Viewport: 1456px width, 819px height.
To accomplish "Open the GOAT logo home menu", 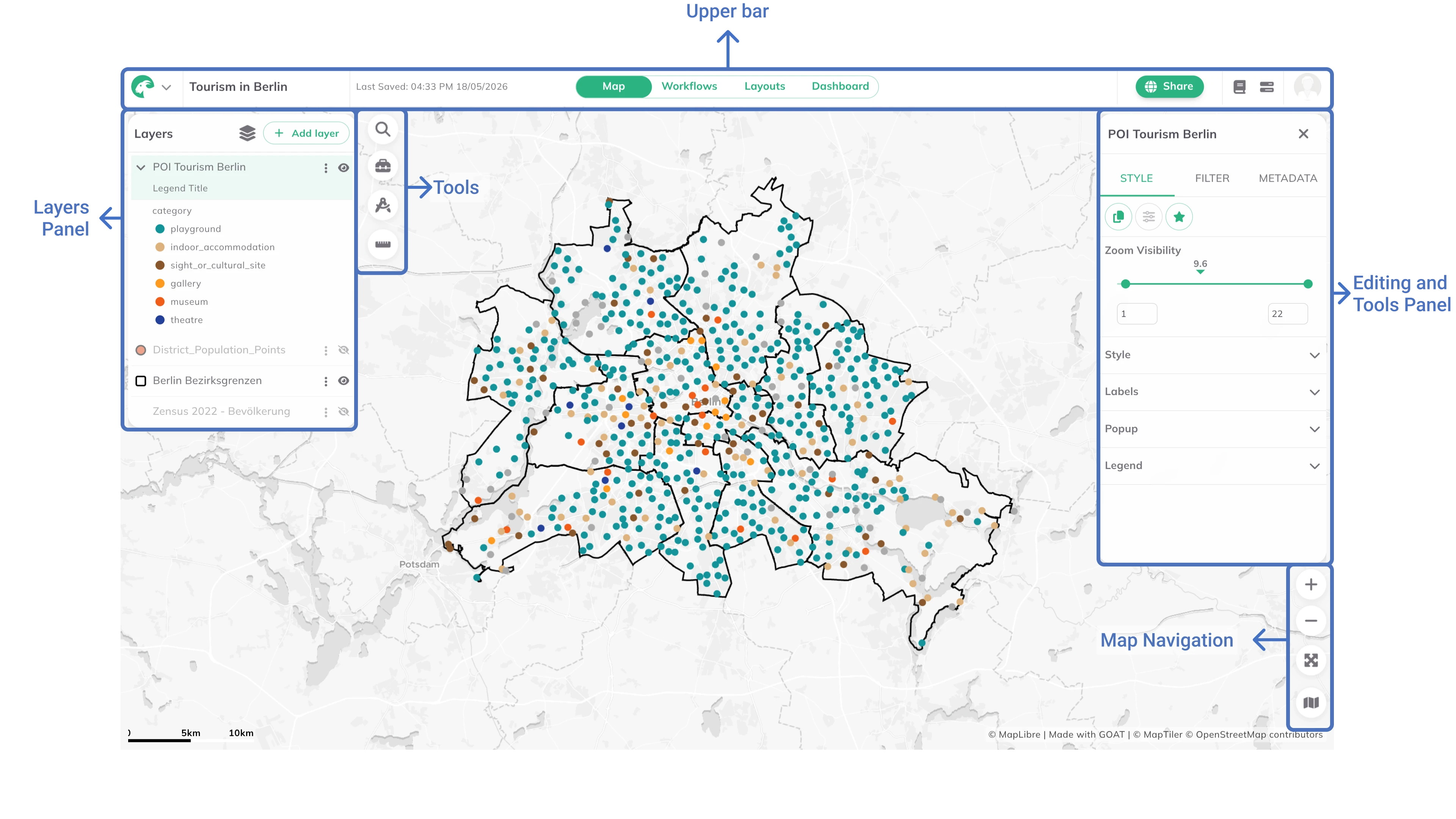I will 143,86.
